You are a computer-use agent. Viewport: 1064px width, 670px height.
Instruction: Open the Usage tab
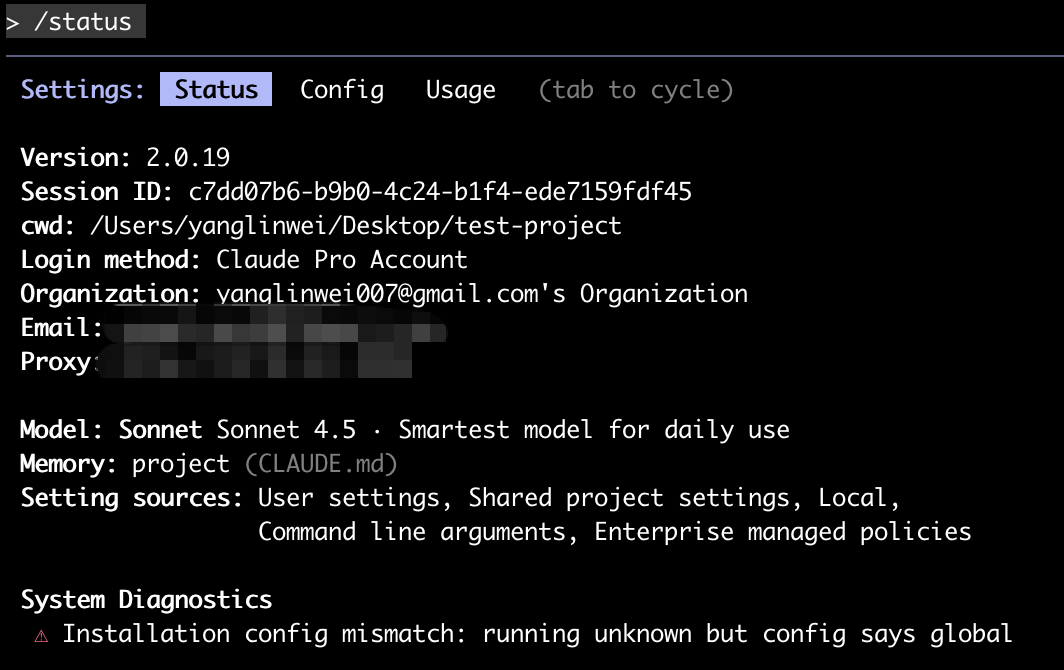[x=460, y=90]
